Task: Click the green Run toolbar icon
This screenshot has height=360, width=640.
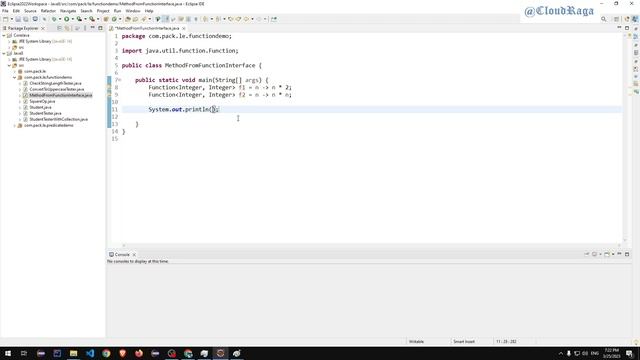Action: pos(67,19)
